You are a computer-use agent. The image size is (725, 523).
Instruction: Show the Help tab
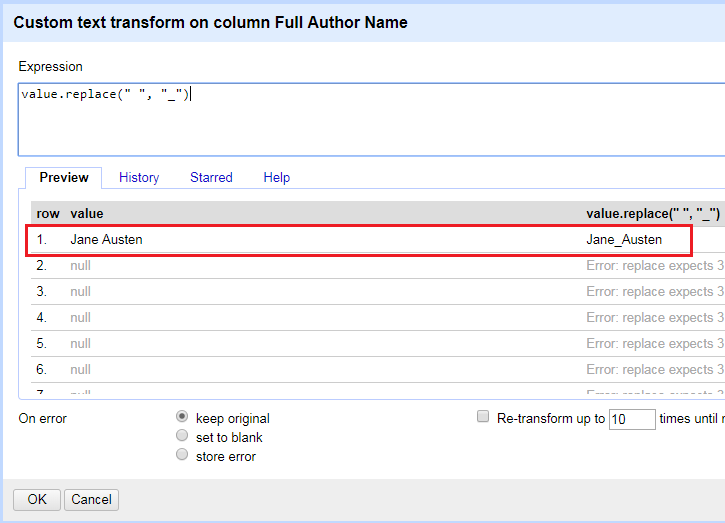pos(277,178)
